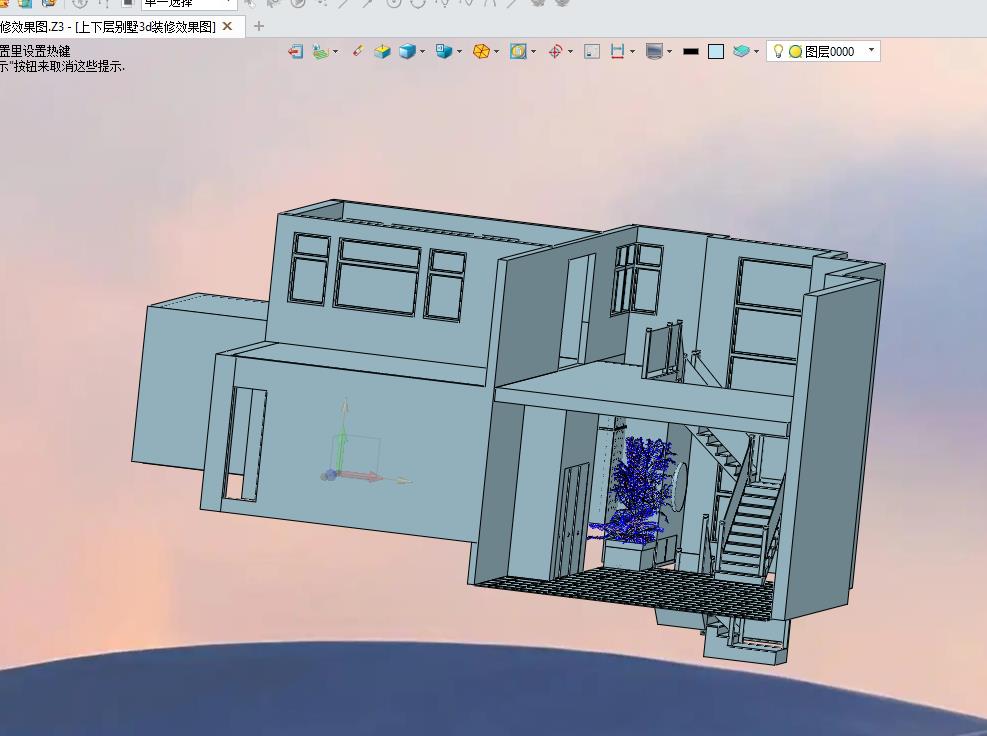Open the dimension measure dropdown arrow
The image size is (987, 736).
click(x=633, y=52)
